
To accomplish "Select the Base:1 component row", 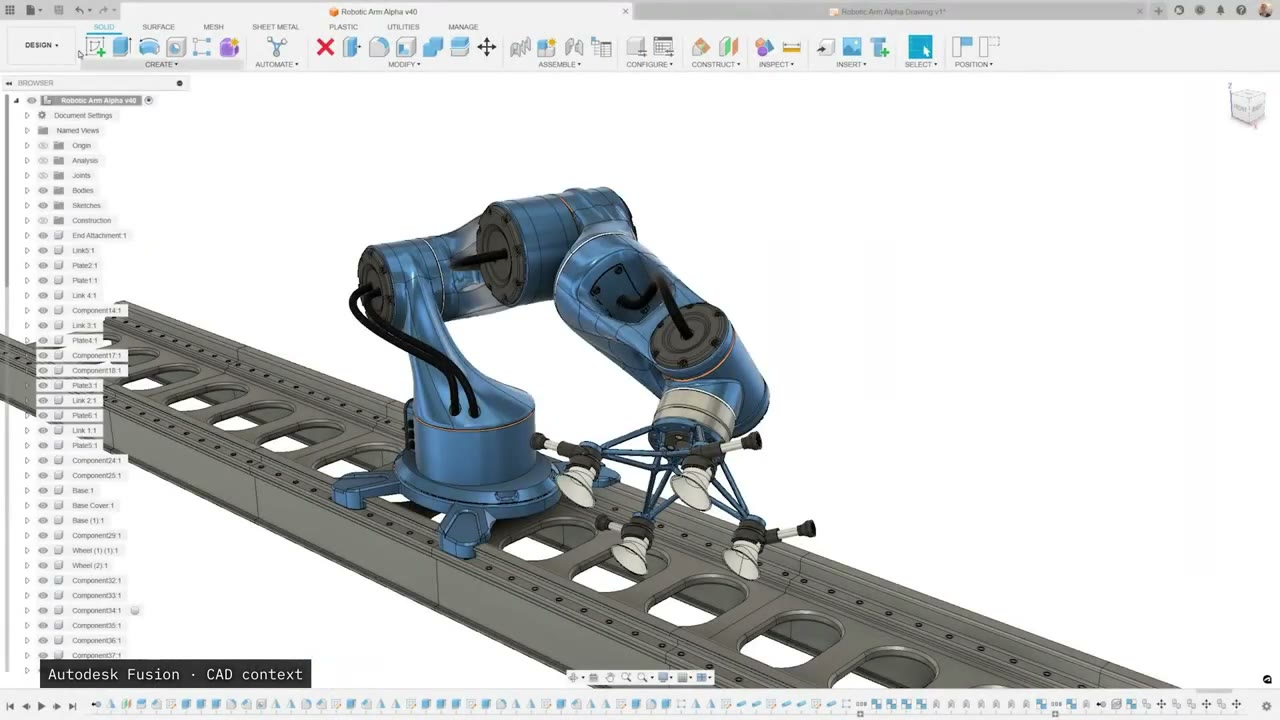I will [x=82, y=490].
